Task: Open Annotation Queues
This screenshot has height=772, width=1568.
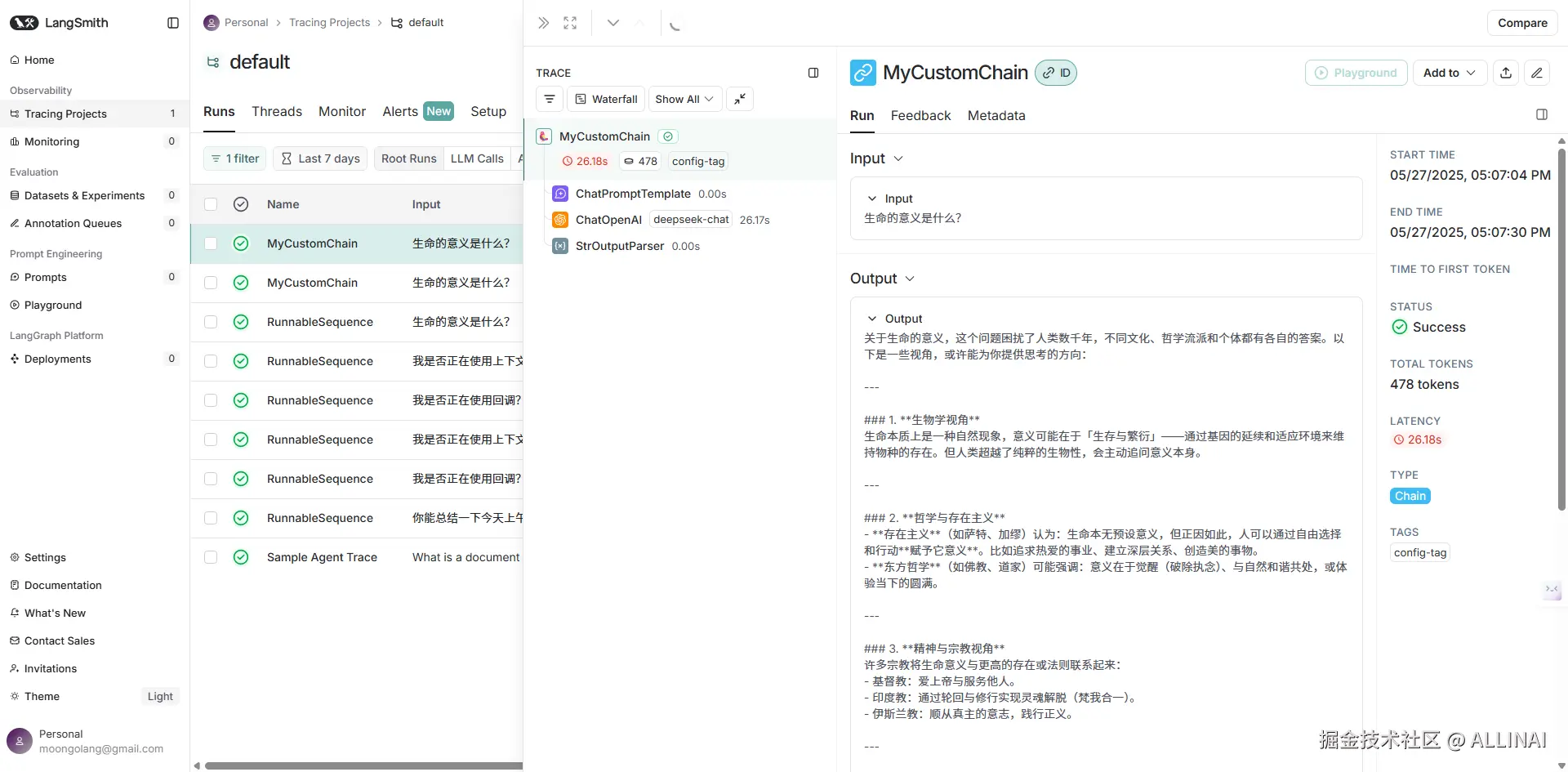Action: coord(95,223)
